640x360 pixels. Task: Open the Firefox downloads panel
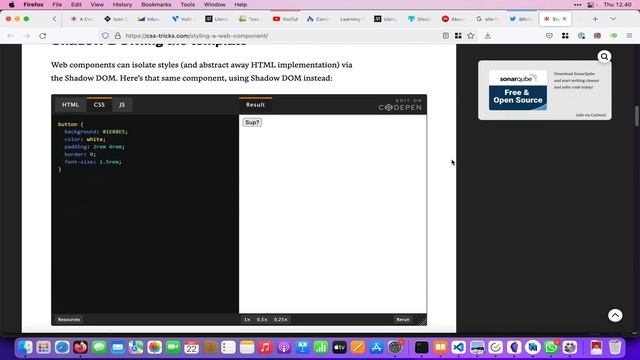coord(488,36)
